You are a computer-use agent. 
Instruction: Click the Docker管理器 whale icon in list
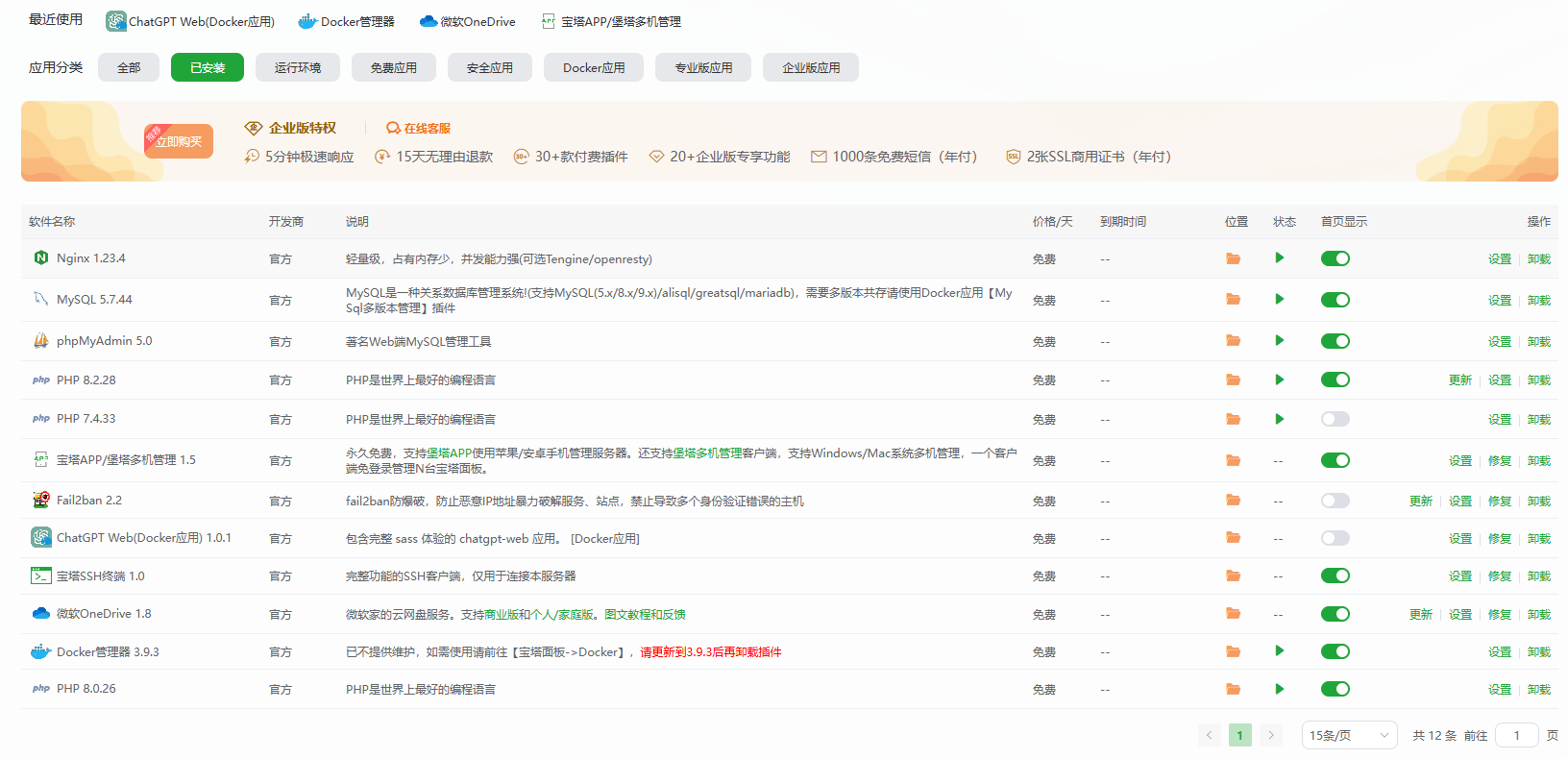pos(40,651)
